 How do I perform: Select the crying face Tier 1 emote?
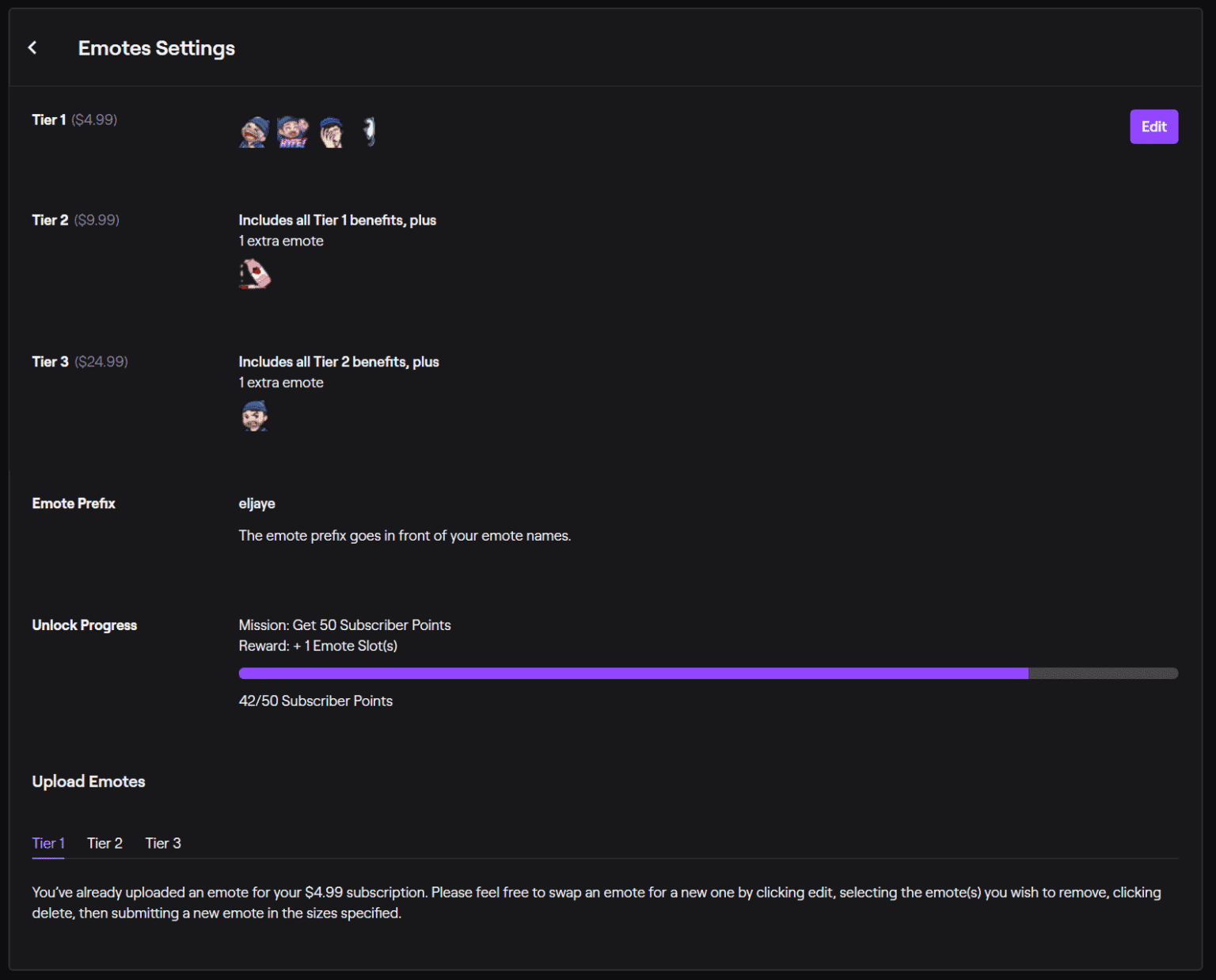click(254, 132)
